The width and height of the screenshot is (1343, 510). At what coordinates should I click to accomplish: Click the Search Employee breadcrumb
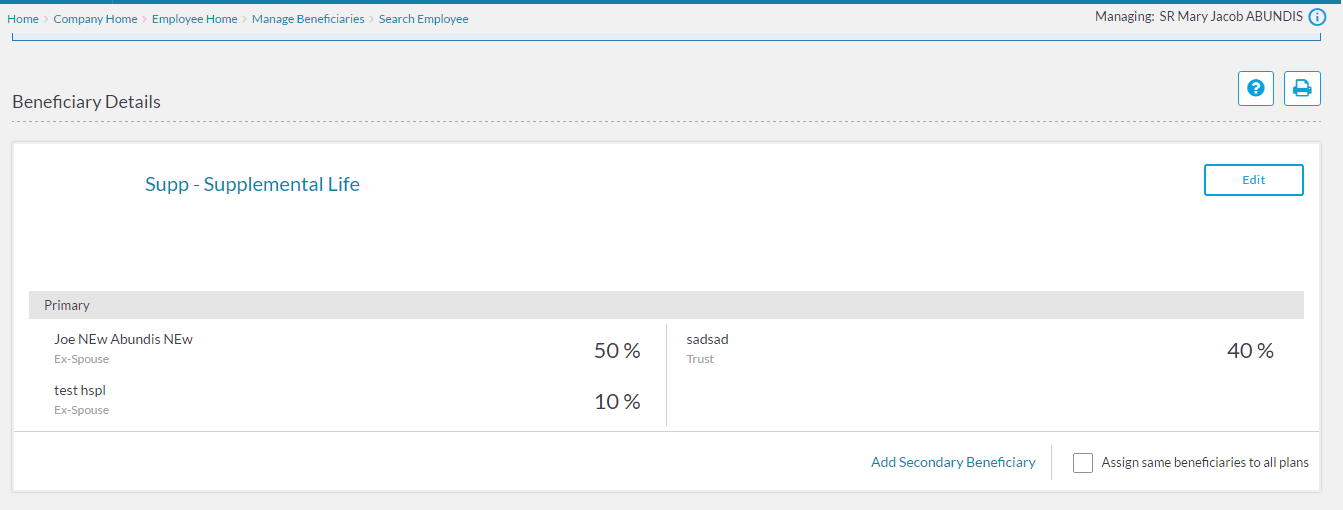click(423, 19)
